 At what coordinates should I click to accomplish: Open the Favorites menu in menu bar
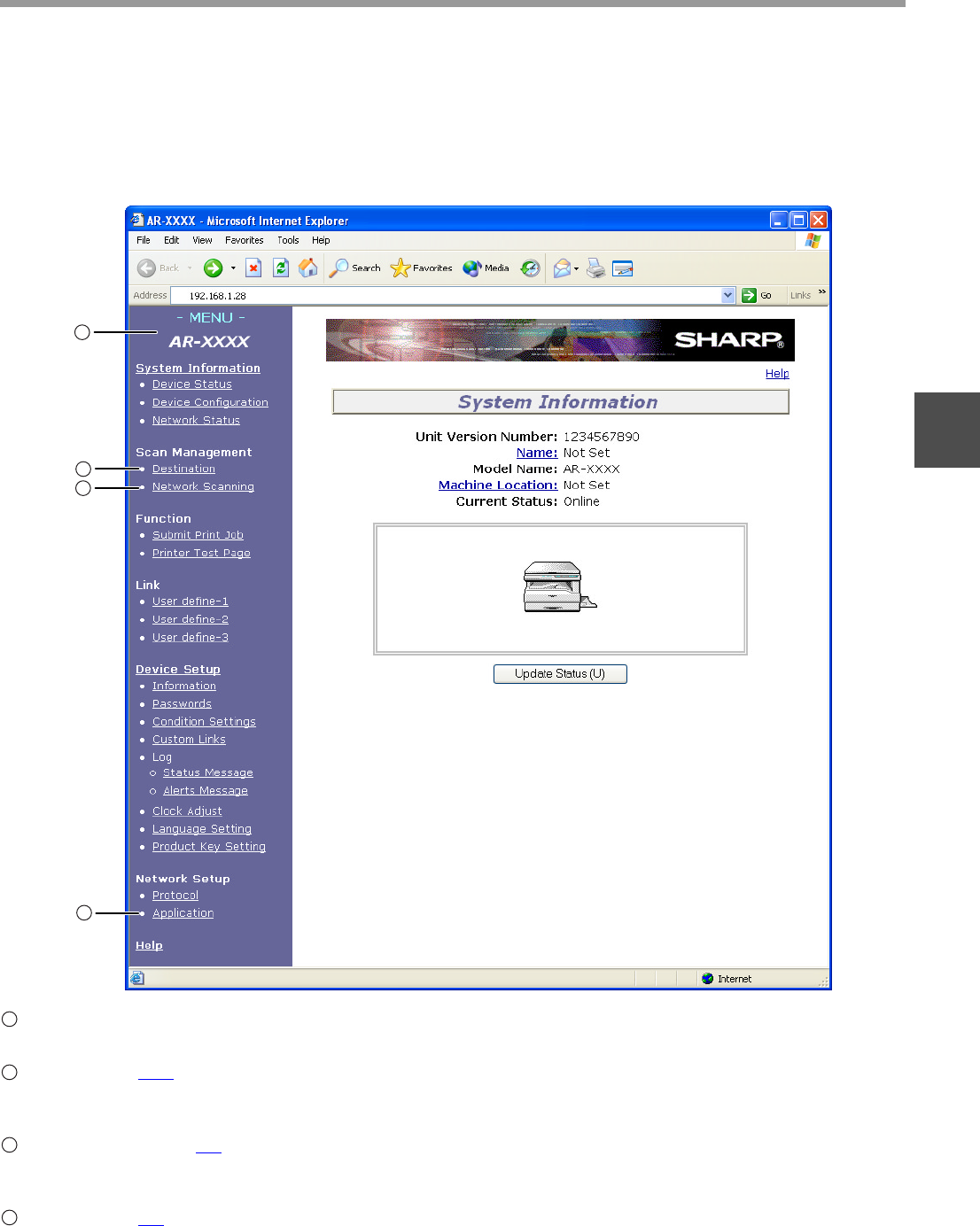[244, 240]
